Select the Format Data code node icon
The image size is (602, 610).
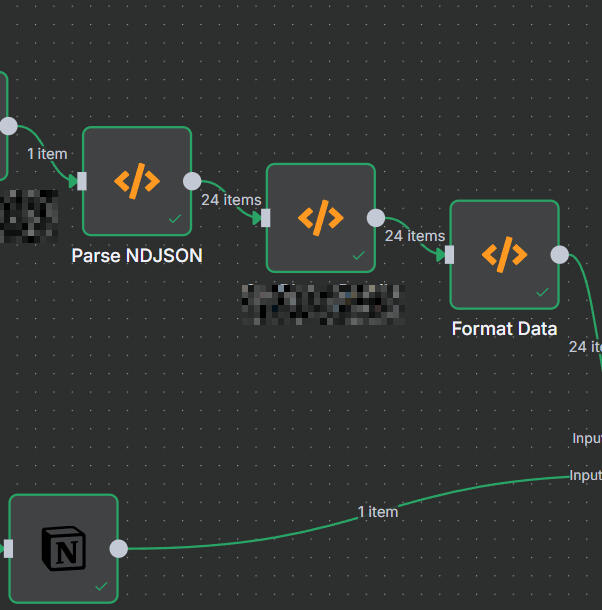coord(504,254)
